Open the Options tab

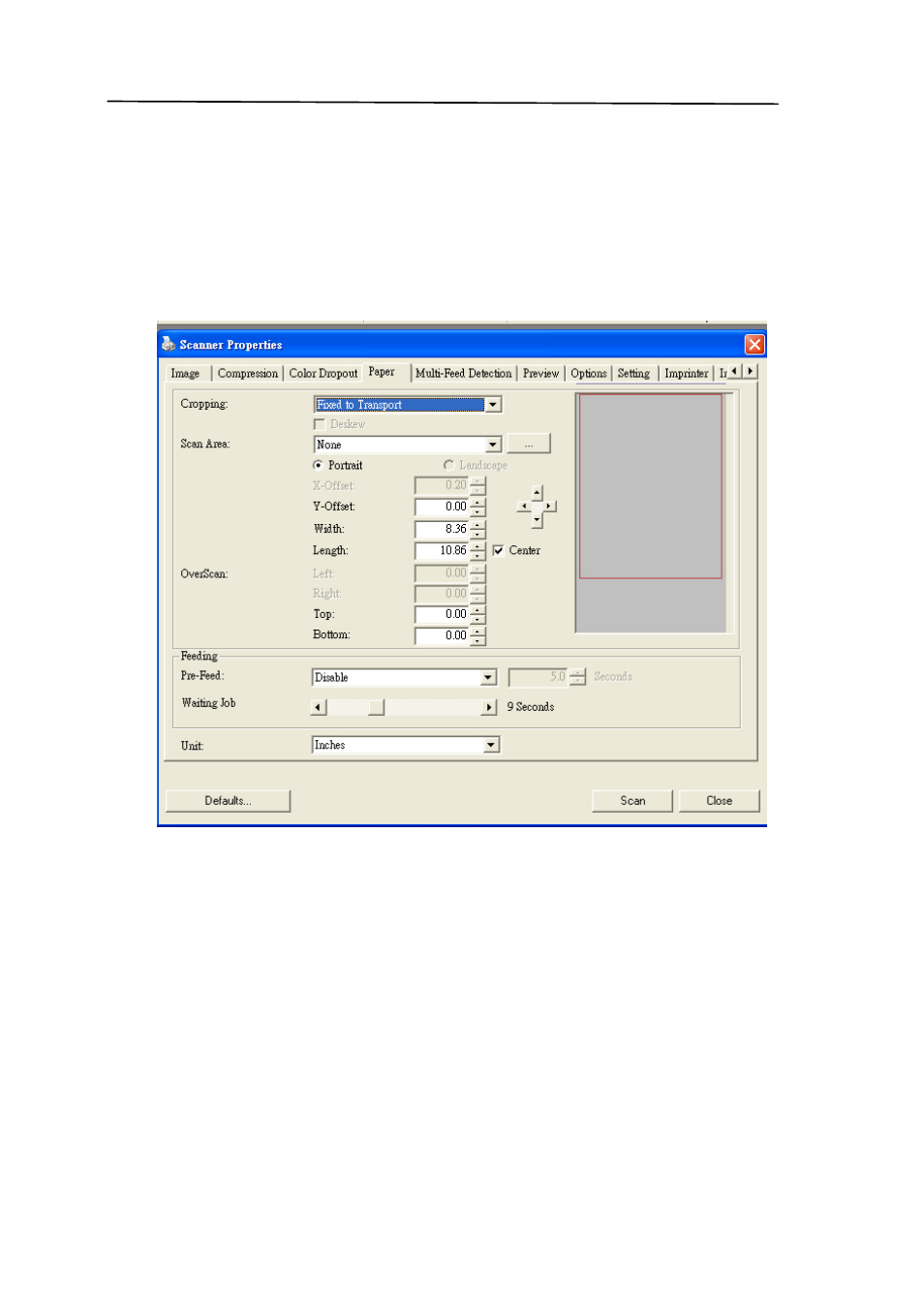pyautogui.click(x=588, y=374)
